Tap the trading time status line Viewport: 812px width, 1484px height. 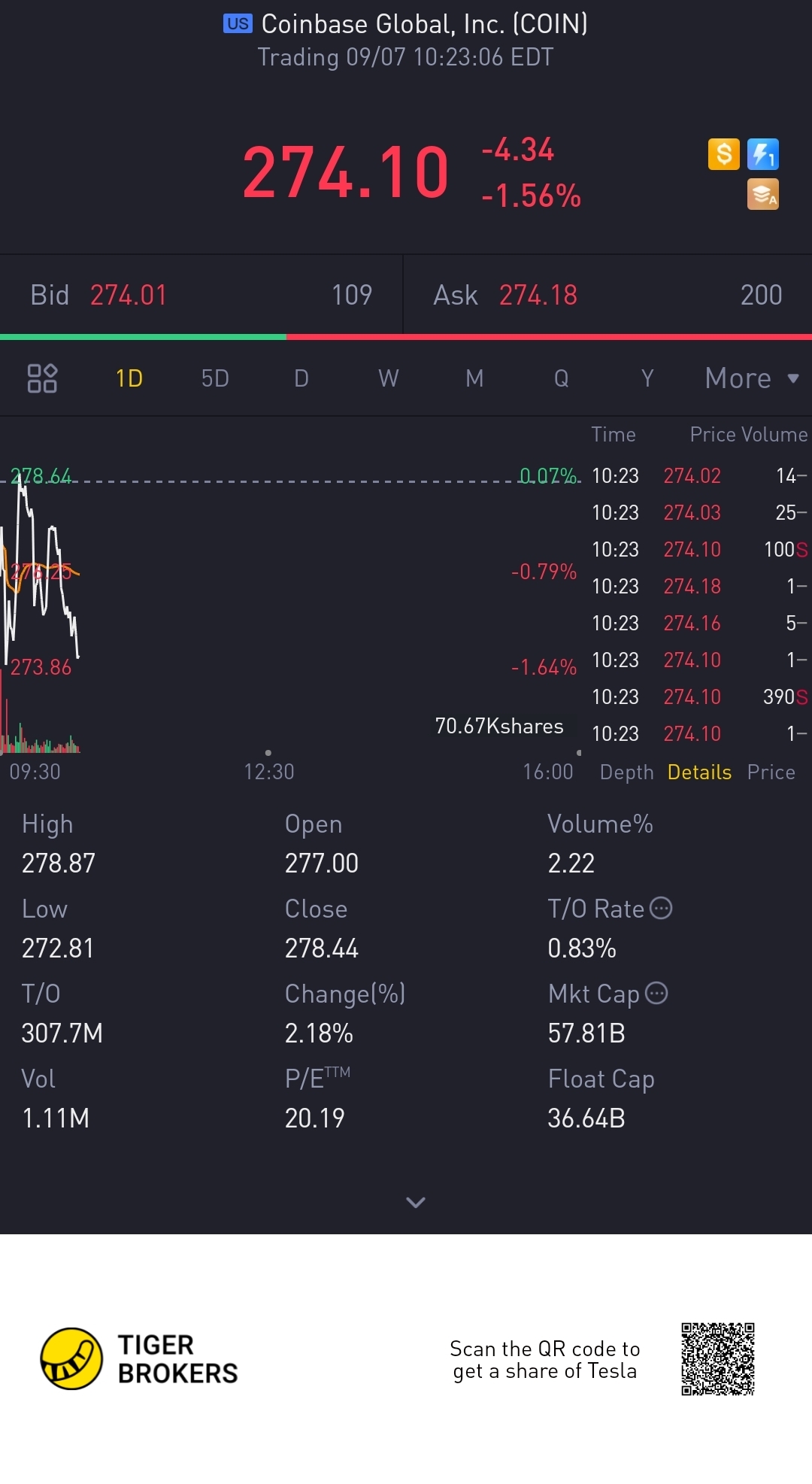[406, 57]
